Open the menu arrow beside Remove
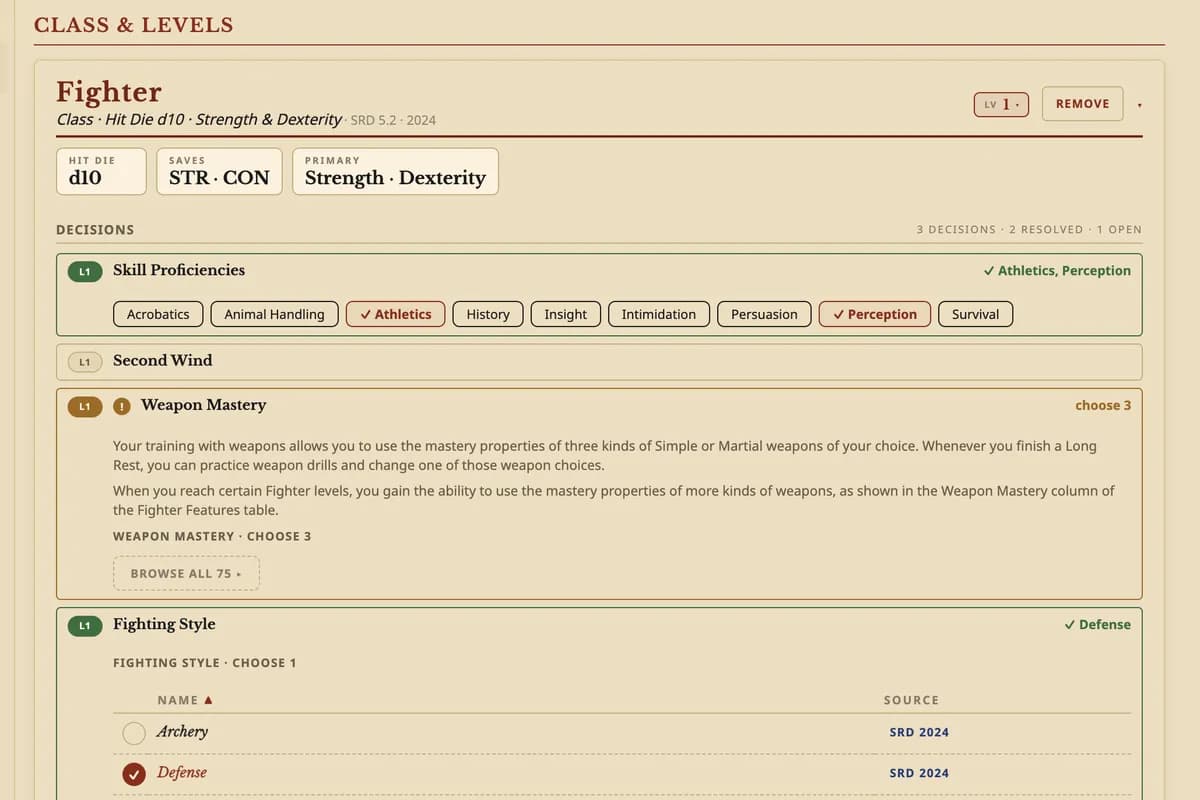The image size is (1200, 800). [1140, 105]
